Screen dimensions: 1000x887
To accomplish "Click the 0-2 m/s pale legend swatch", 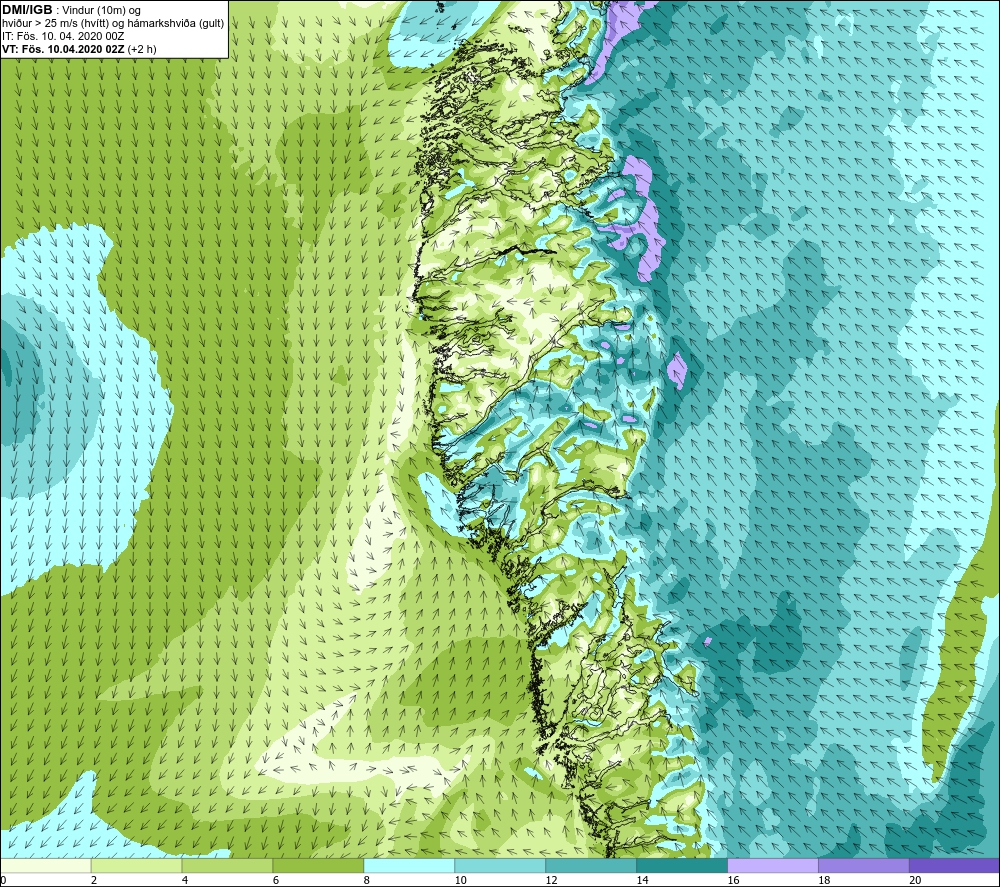I will coord(46,866).
